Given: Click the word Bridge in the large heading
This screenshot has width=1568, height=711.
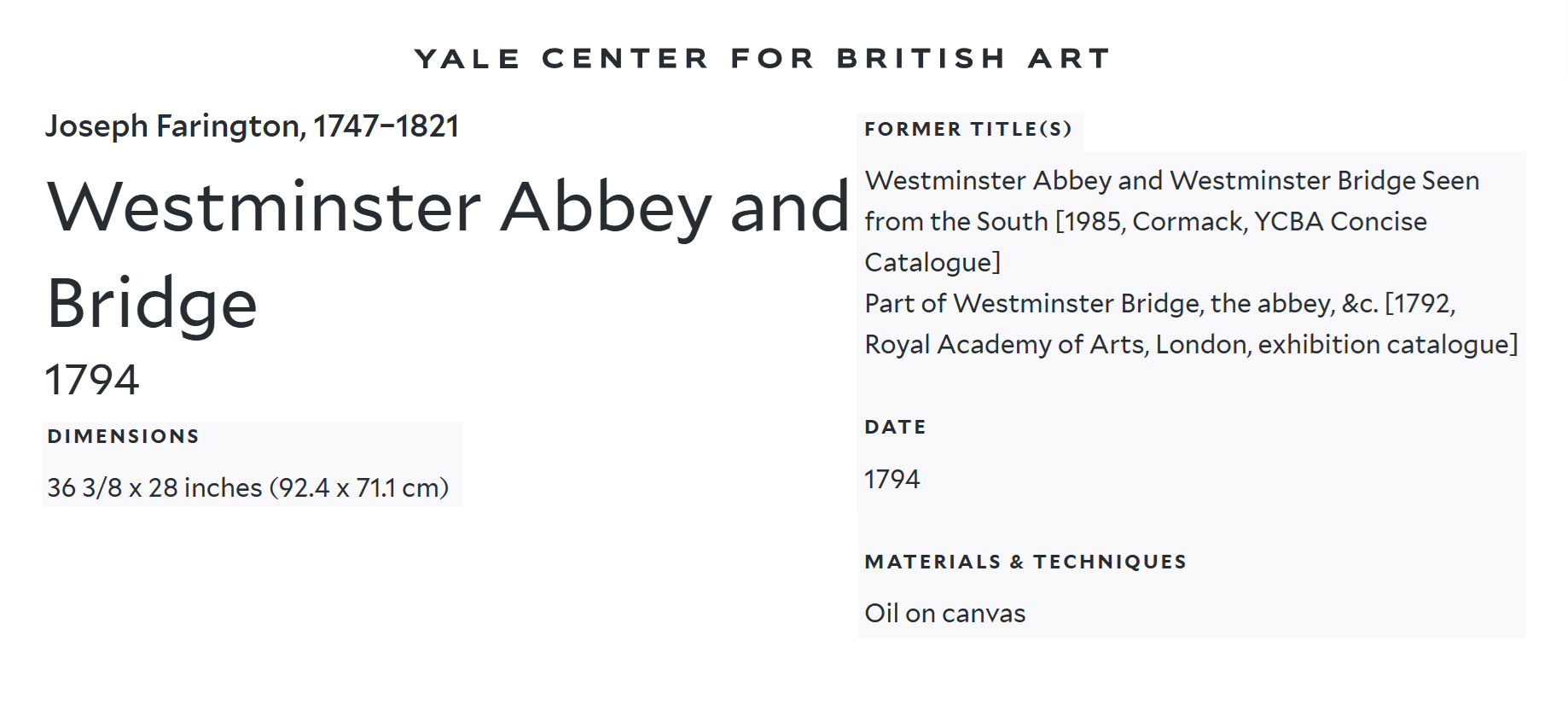Looking at the screenshot, I should click(x=152, y=304).
